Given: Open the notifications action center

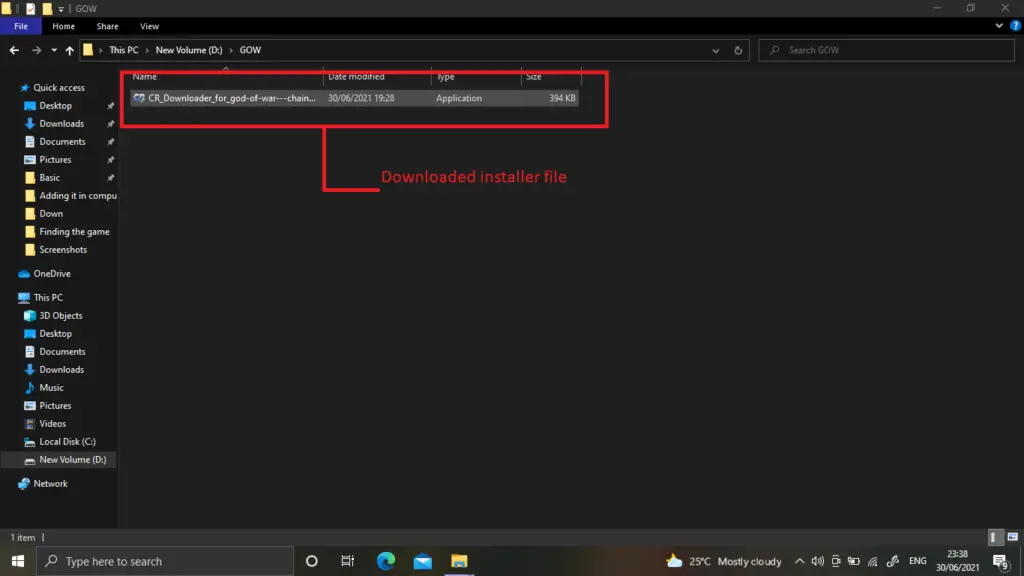Looking at the screenshot, I should coord(1000,561).
